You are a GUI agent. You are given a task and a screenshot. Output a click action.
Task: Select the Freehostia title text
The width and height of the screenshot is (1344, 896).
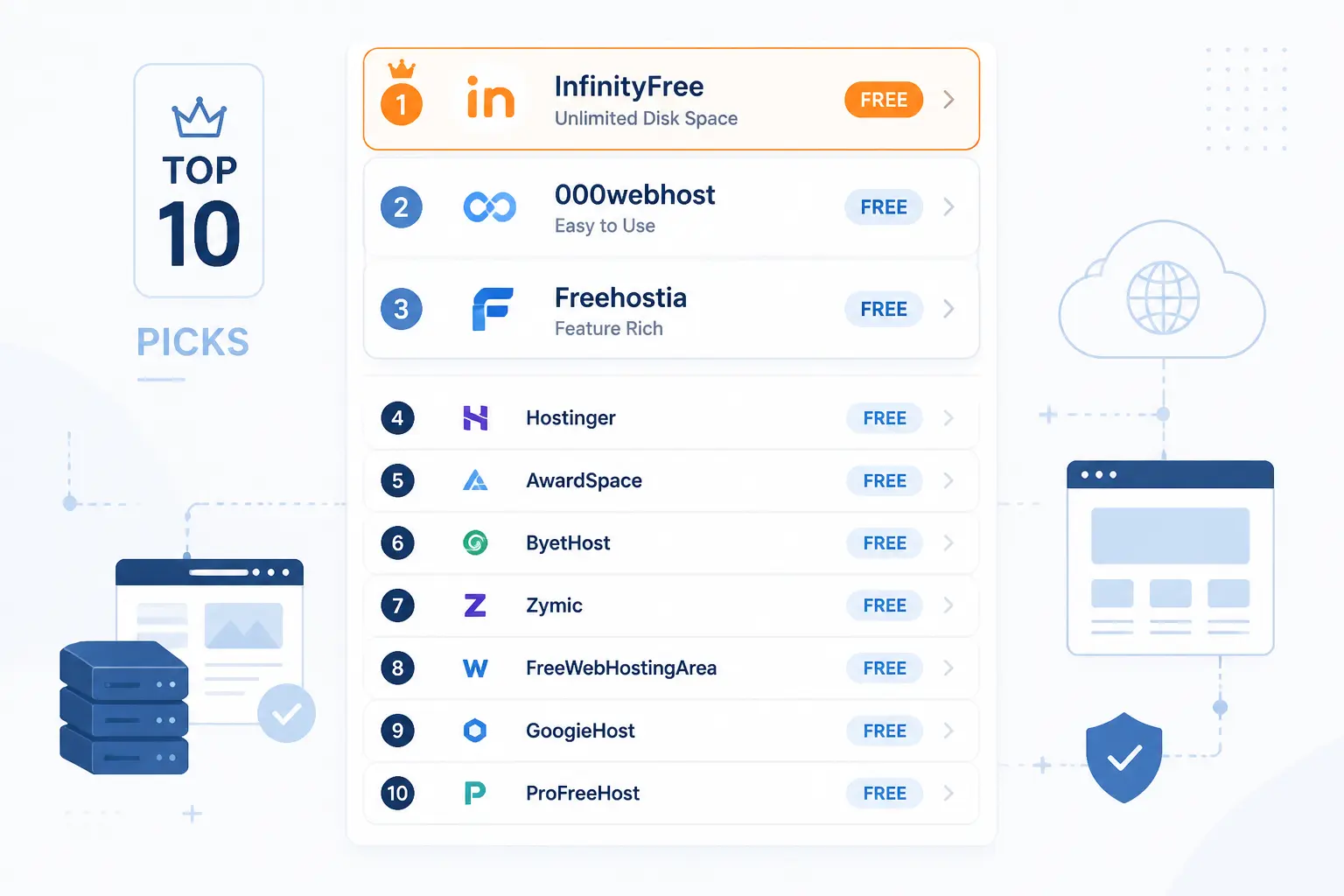[620, 297]
